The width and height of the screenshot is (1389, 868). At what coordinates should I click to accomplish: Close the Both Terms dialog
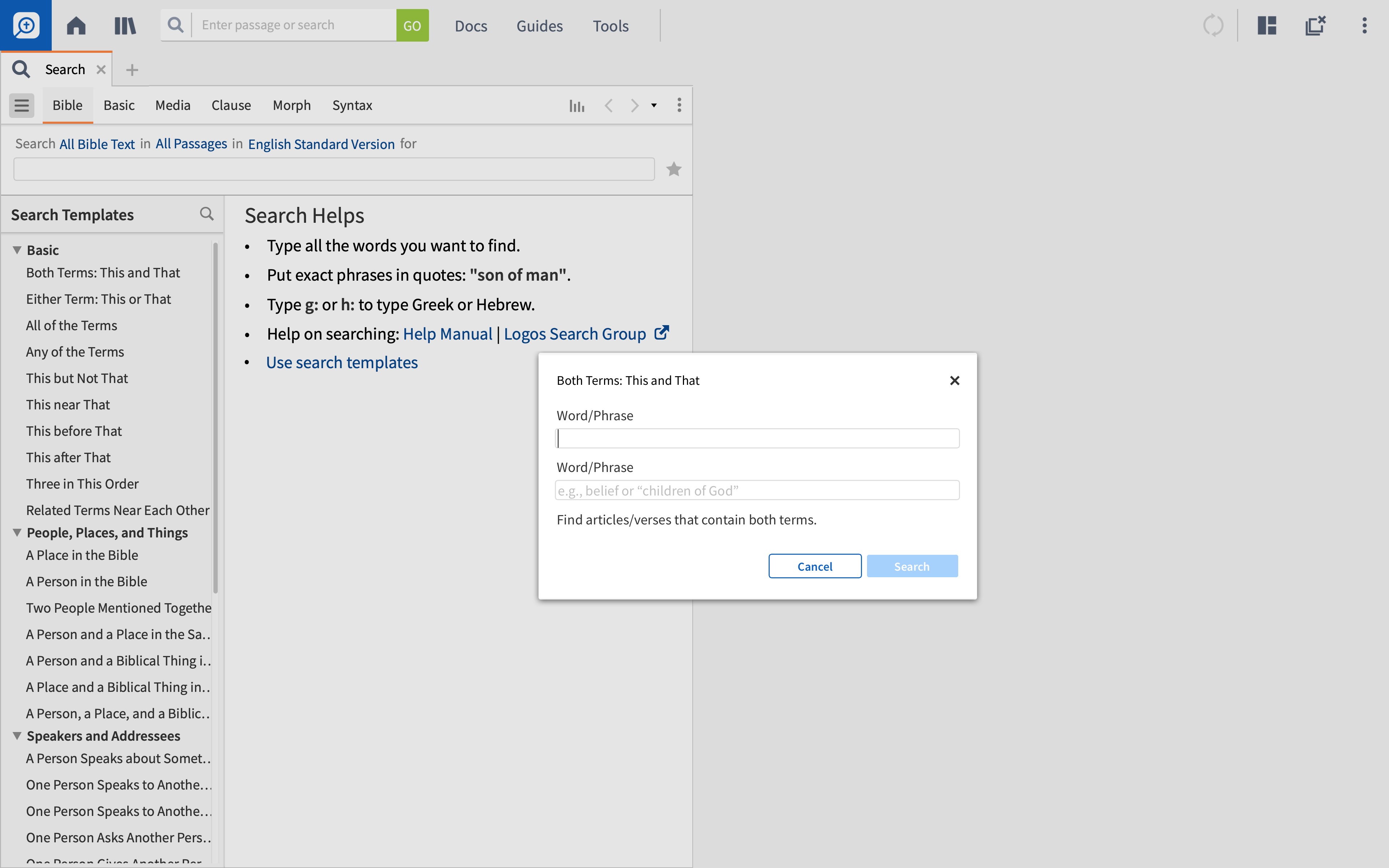(955, 380)
